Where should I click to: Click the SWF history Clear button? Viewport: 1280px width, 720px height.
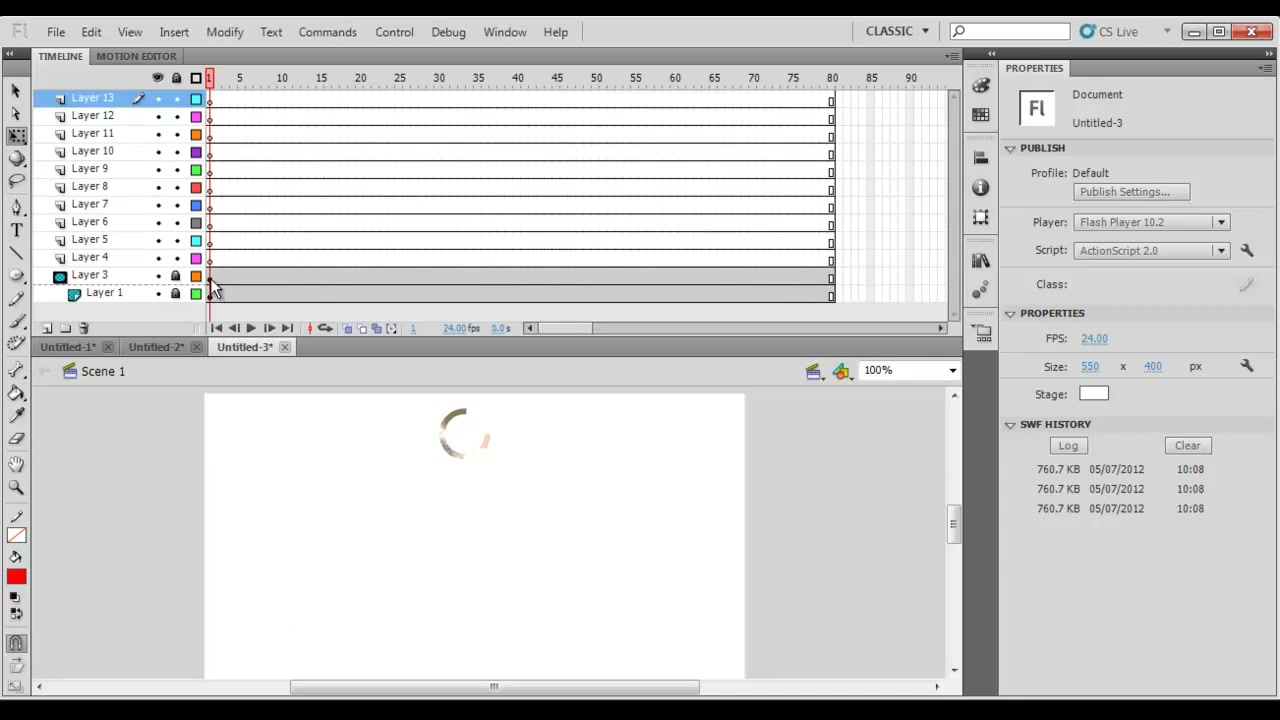coord(1187,445)
